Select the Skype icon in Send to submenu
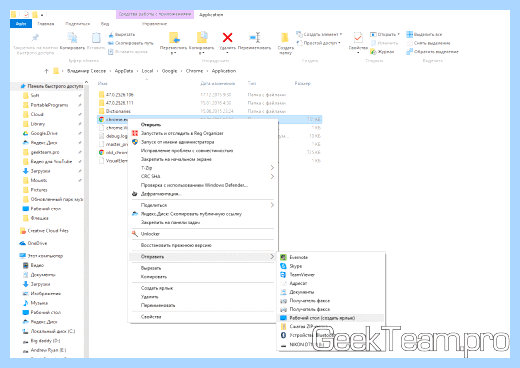 click(x=283, y=266)
